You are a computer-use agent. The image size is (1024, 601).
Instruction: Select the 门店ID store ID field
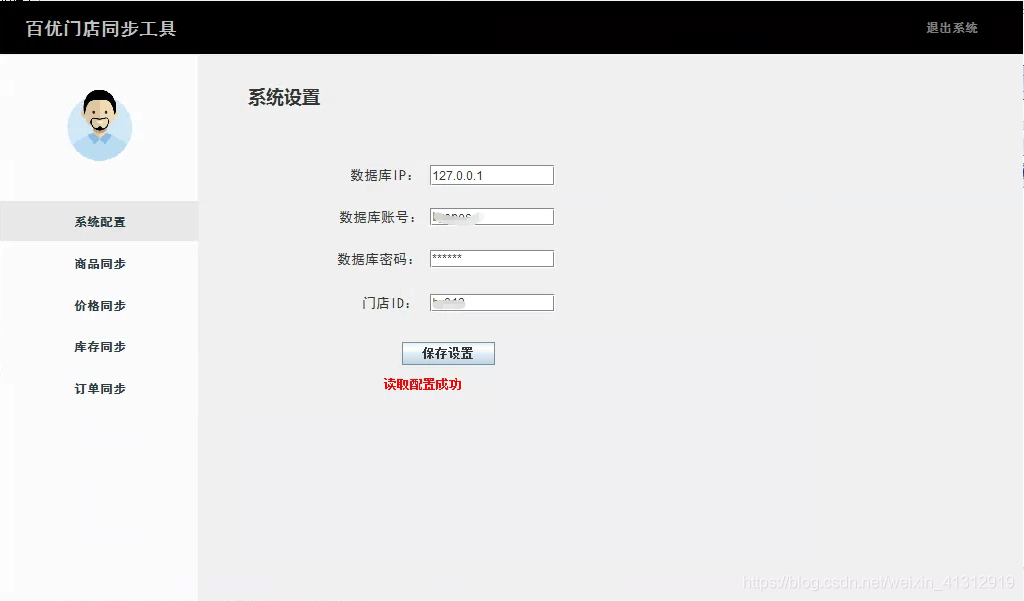click(x=491, y=301)
